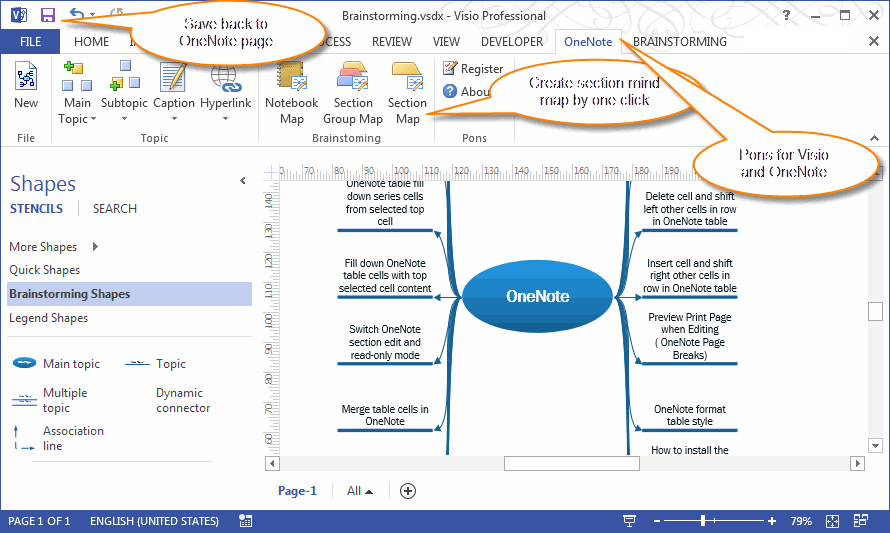Expand the Hyperlink dropdown arrow
This screenshot has height=533, width=890.
(x=225, y=119)
